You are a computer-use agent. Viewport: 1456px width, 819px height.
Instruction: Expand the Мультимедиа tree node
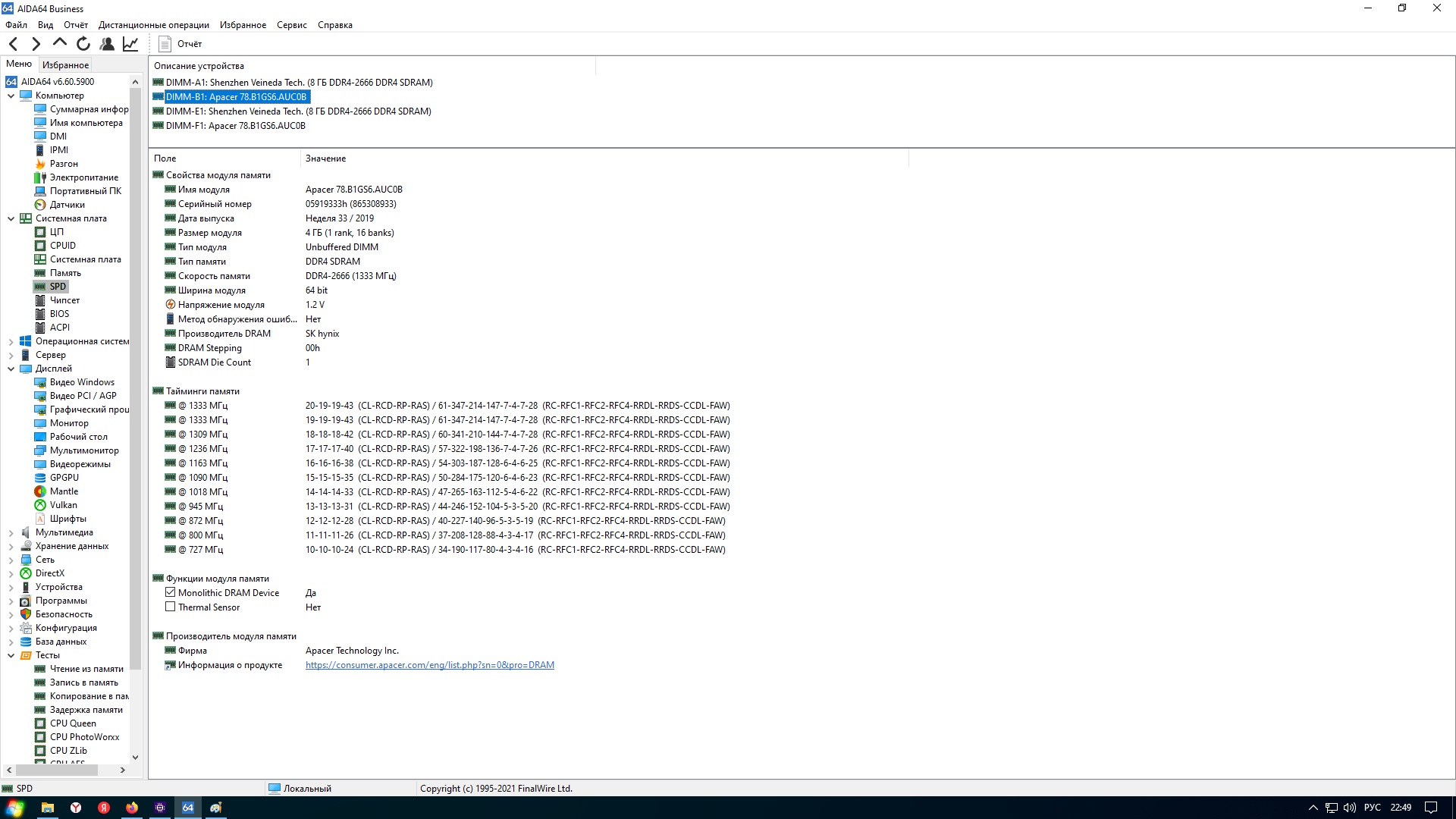pyautogui.click(x=11, y=533)
